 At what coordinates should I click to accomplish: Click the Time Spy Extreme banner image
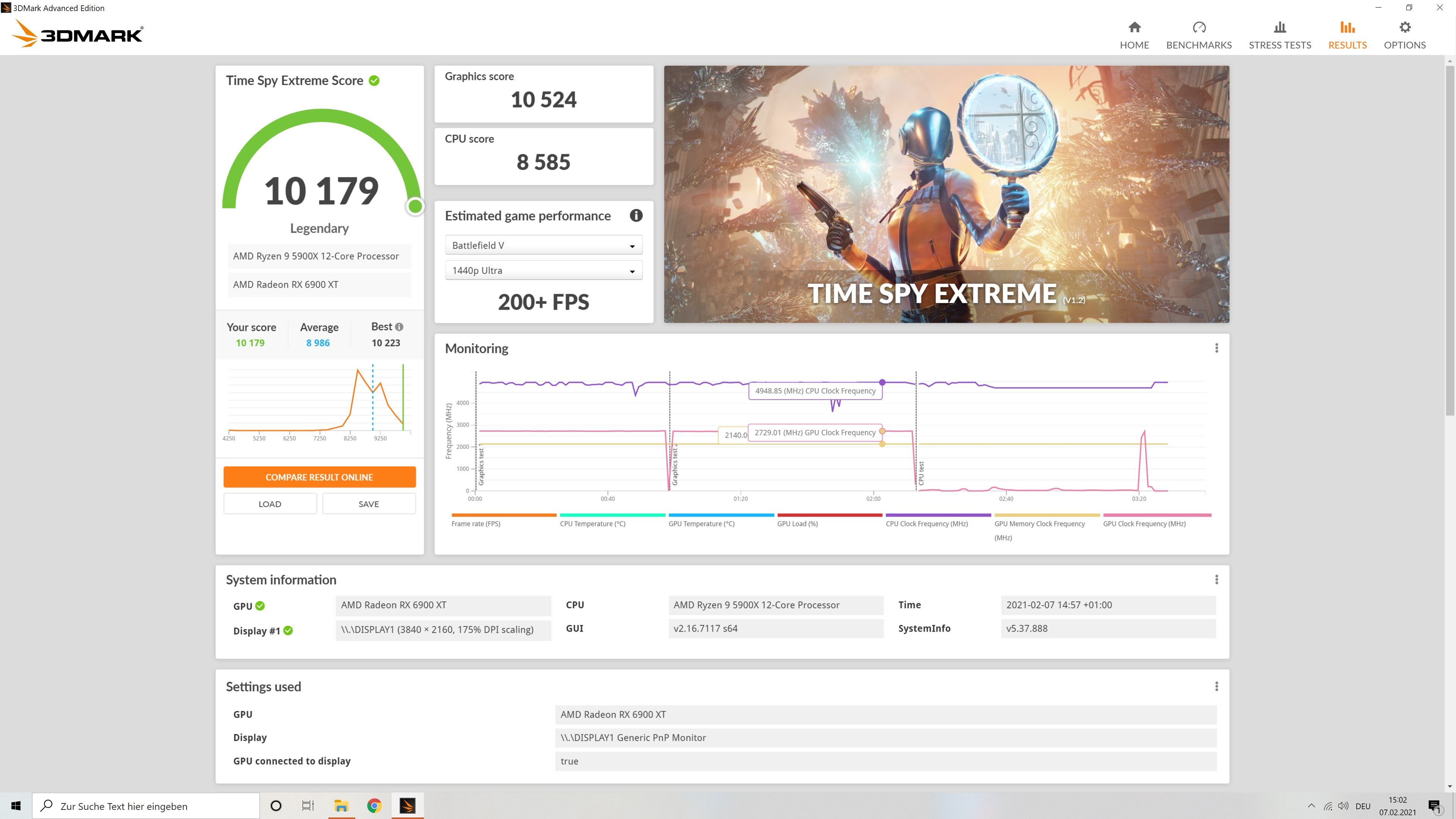tap(946, 194)
